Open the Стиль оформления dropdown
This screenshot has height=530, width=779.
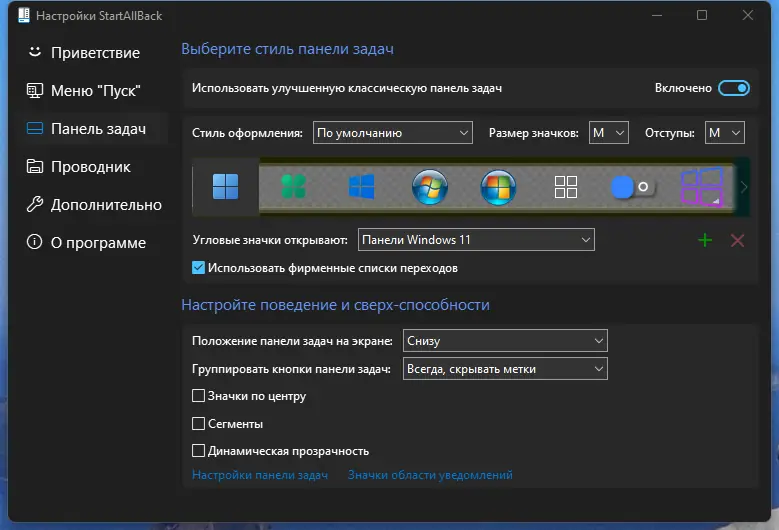pyautogui.click(x=392, y=133)
